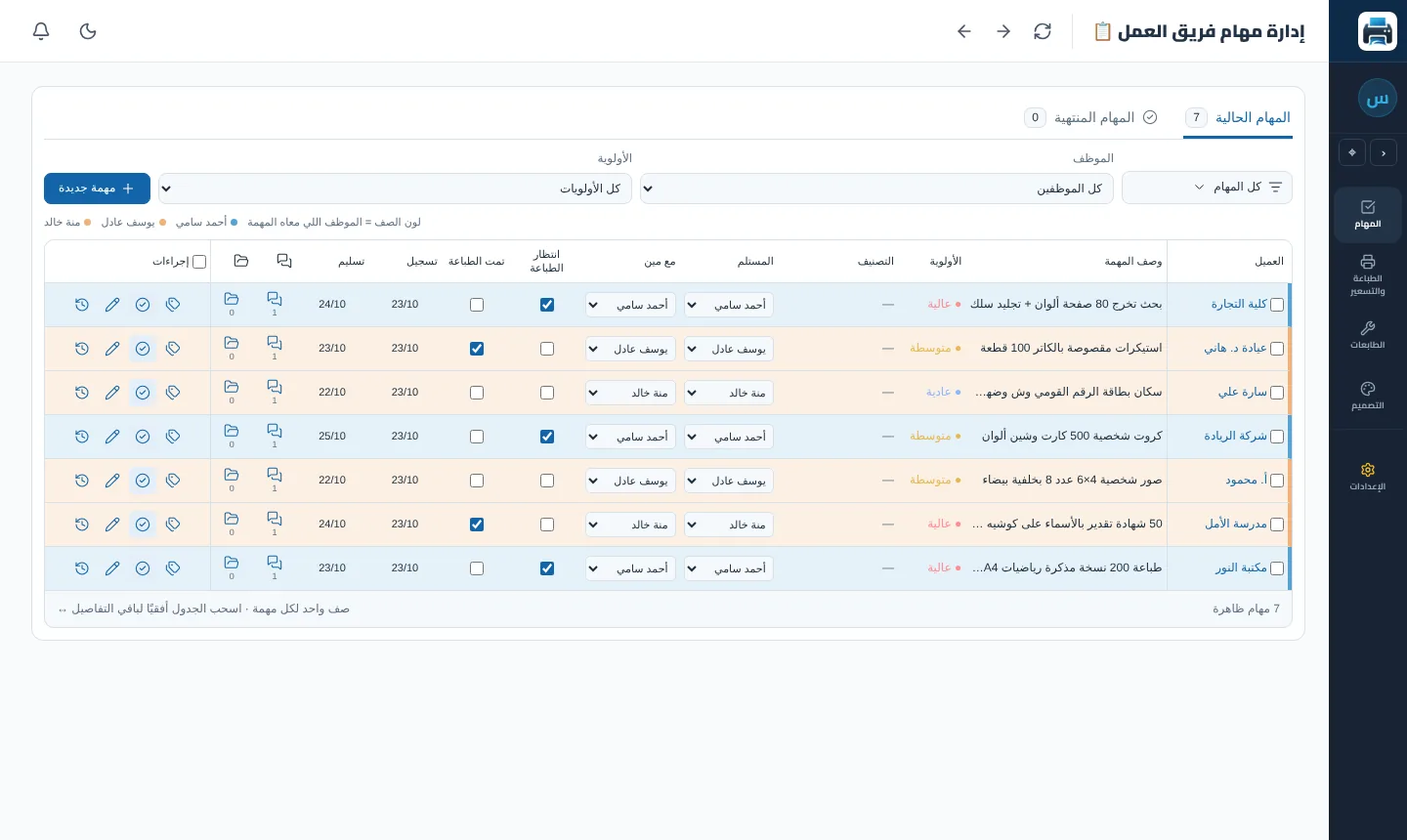
Task: Open الطباعة والتسعير in sidebar
Action: point(1368,274)
